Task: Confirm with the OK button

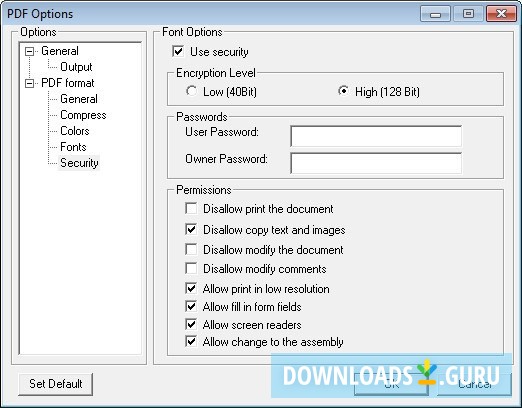Action: pos(391,384)
